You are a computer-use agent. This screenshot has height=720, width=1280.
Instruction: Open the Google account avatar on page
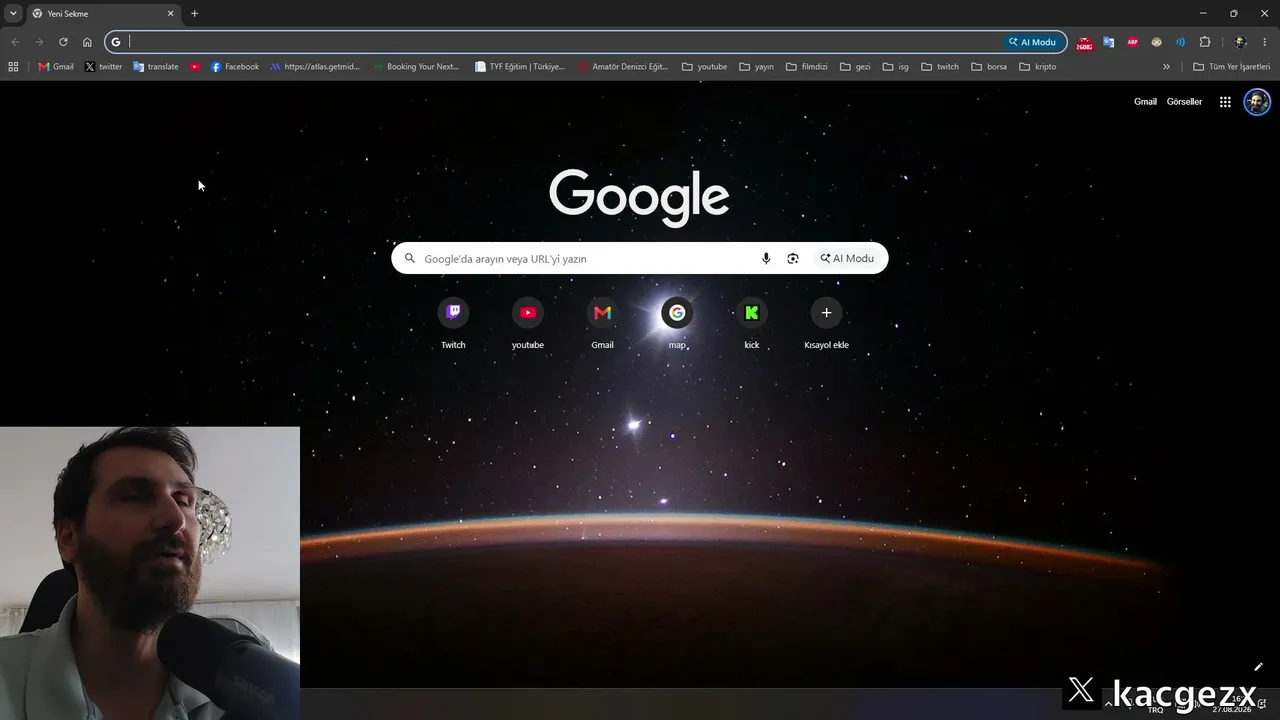point(1257,102)
